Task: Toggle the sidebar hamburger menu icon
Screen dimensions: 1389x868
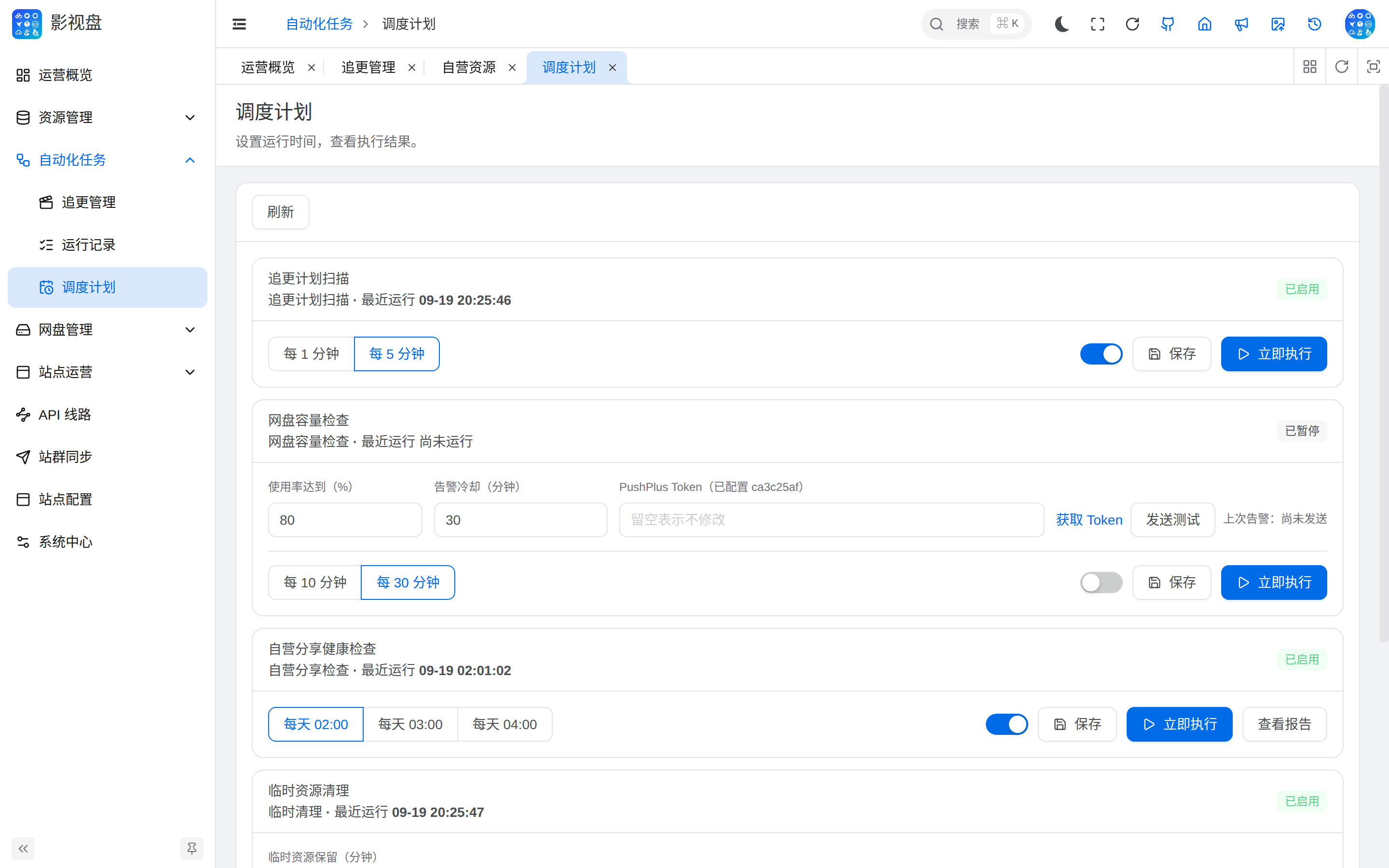Action: (x=239, y=24)
